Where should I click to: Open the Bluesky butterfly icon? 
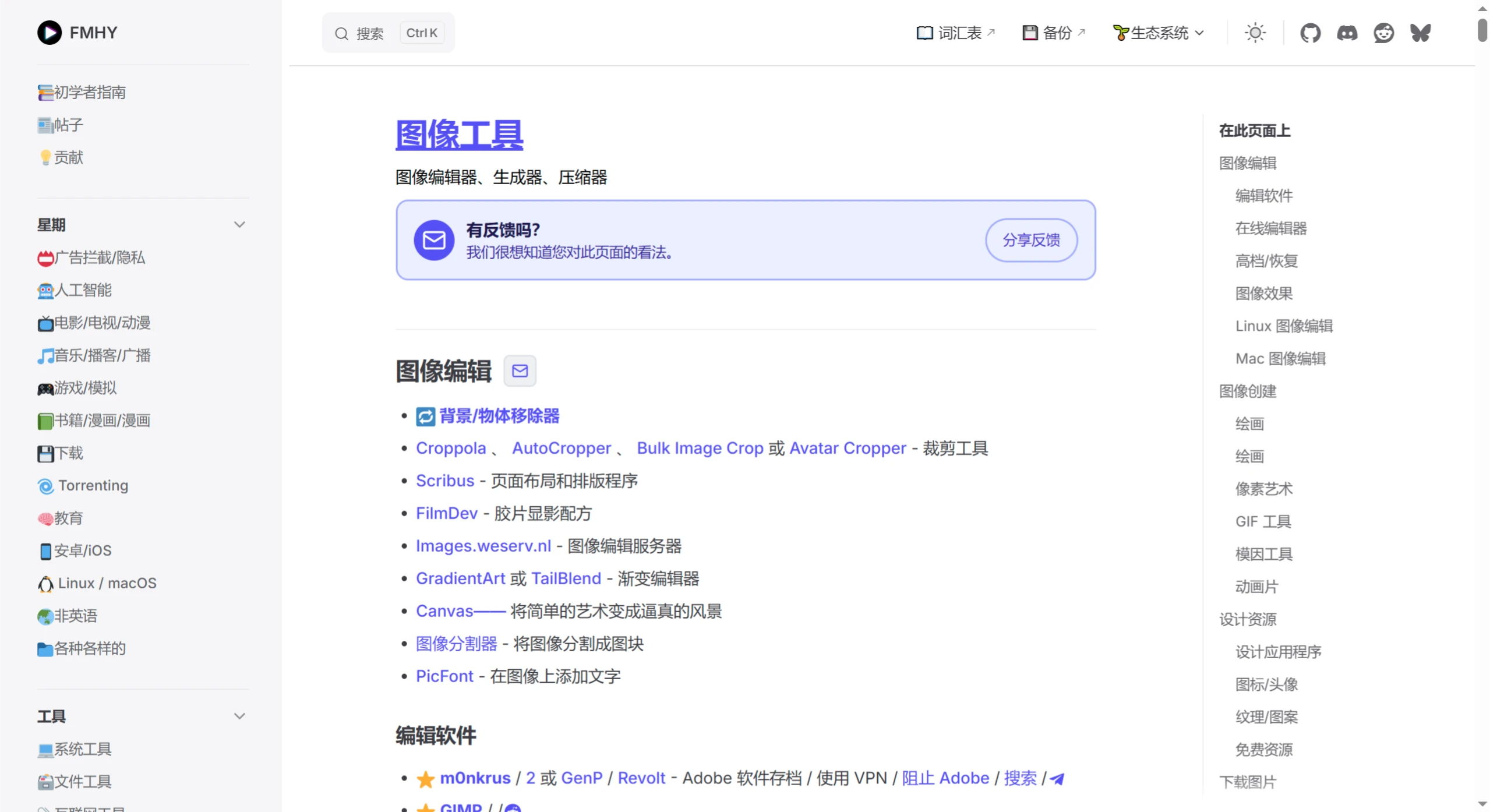tap(1420, 32)
